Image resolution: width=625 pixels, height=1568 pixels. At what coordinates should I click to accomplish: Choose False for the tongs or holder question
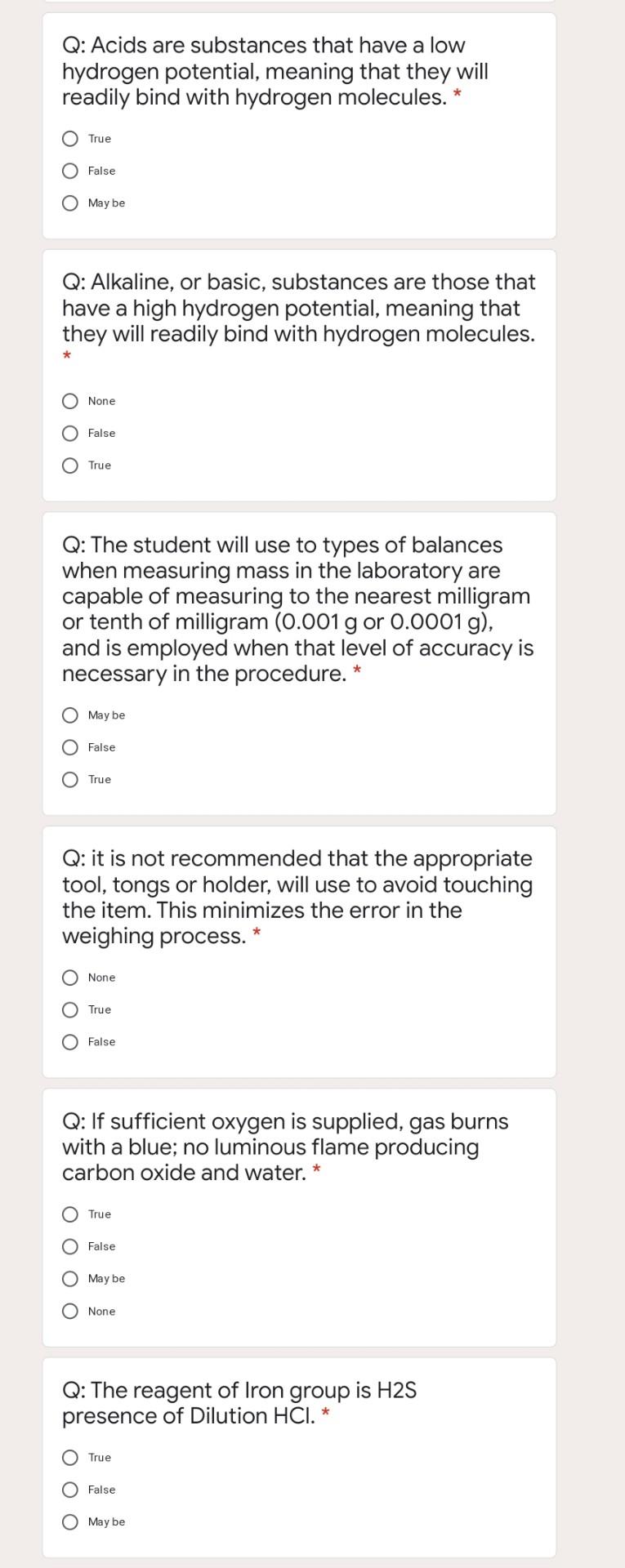(x=71, y=1042)
